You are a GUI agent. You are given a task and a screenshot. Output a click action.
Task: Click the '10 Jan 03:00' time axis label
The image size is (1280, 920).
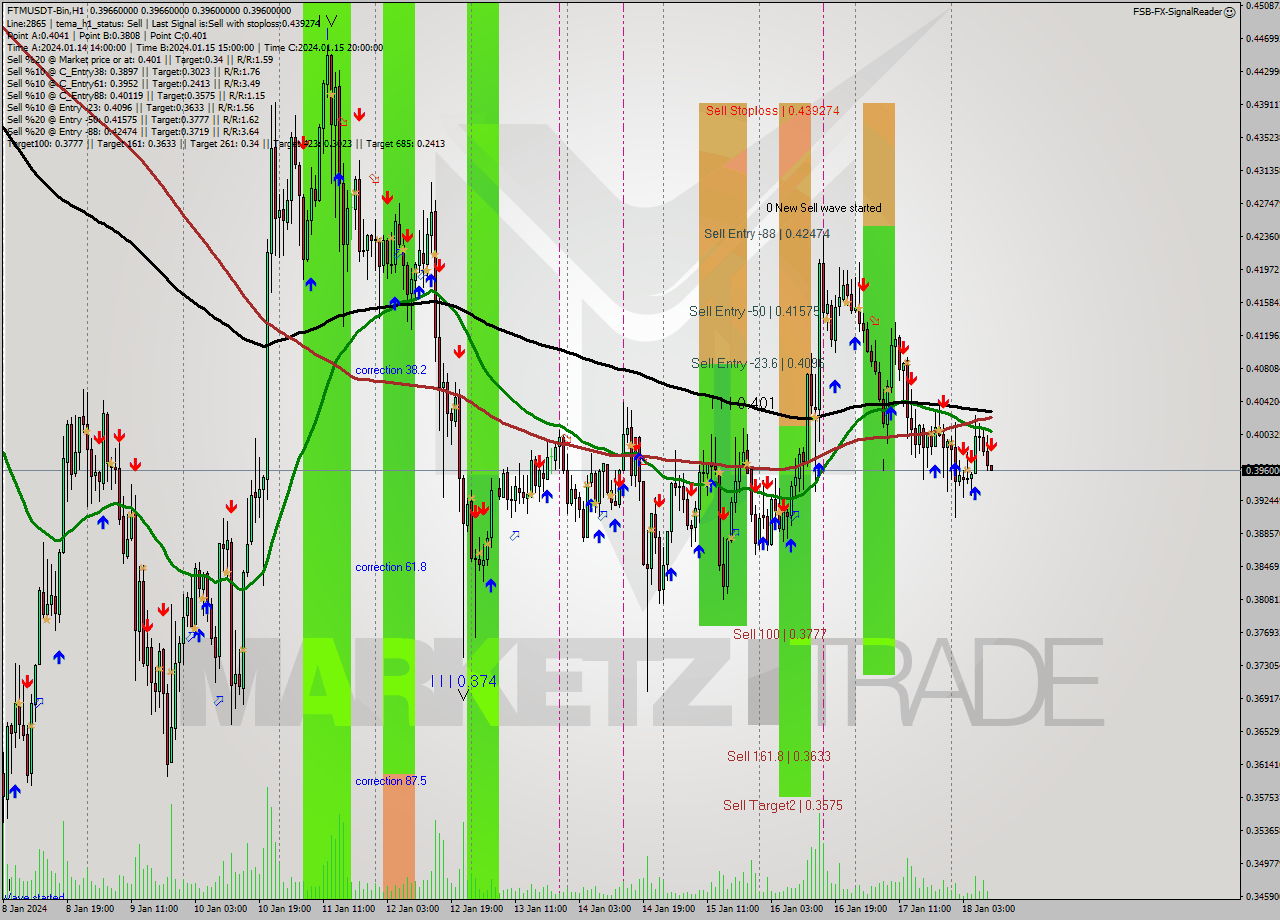(x=221, y=910)
